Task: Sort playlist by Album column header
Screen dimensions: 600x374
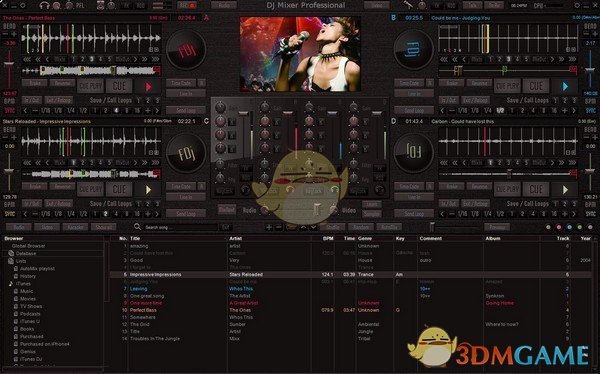Action: click(492, 238)
